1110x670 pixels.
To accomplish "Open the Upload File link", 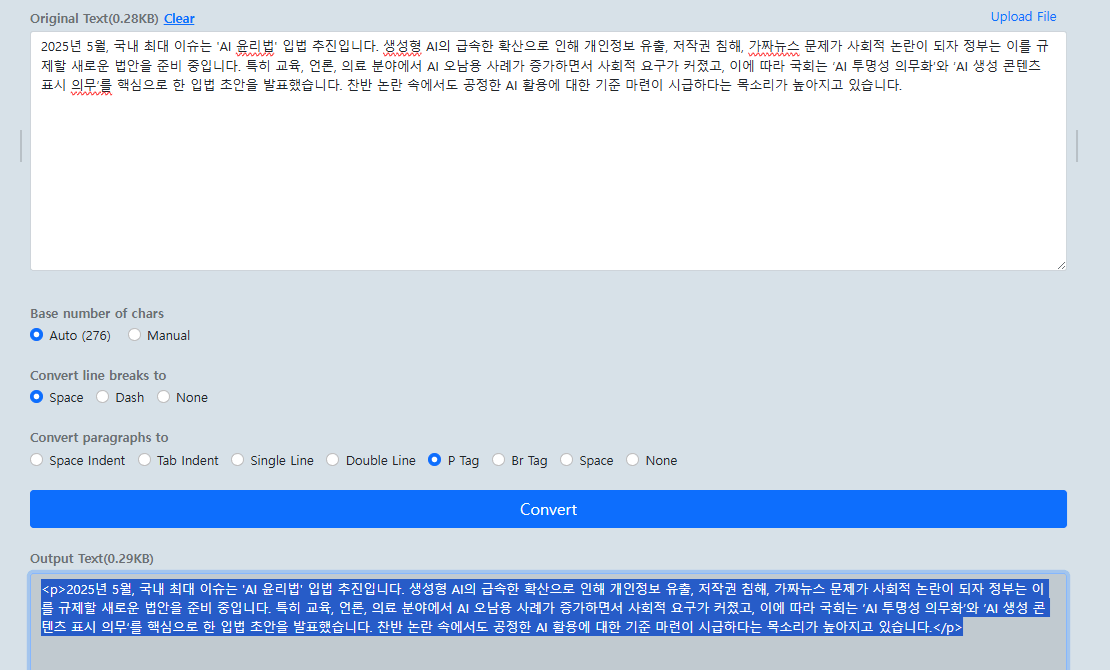I will [1023, 16].
